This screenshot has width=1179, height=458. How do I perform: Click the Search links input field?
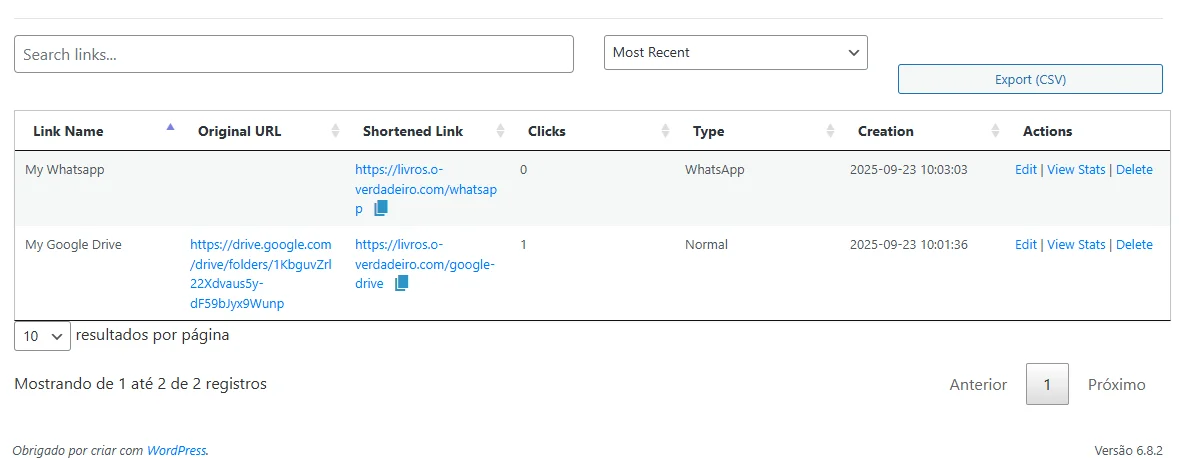[x=294, y=54]
